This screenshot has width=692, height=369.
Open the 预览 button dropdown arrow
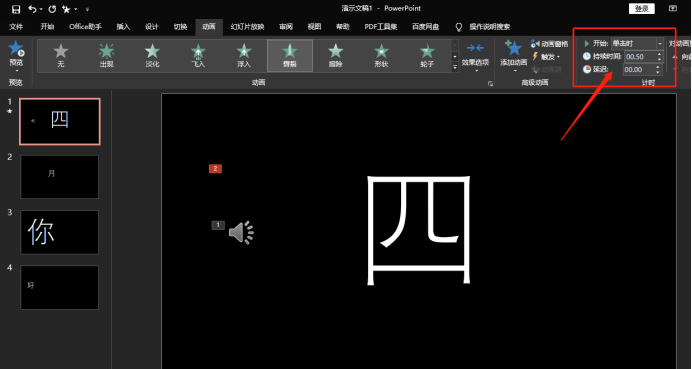click(x=16, y=71)
